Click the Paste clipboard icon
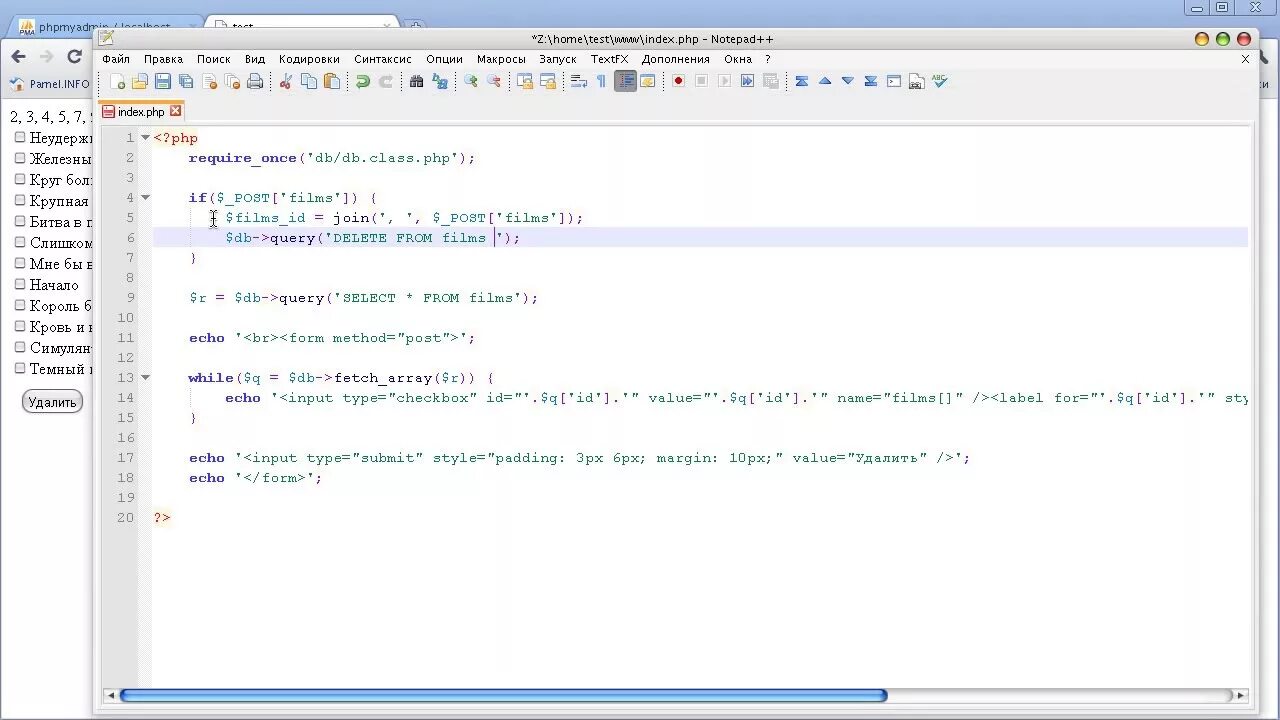The image size is (1280, 720). 332,82
